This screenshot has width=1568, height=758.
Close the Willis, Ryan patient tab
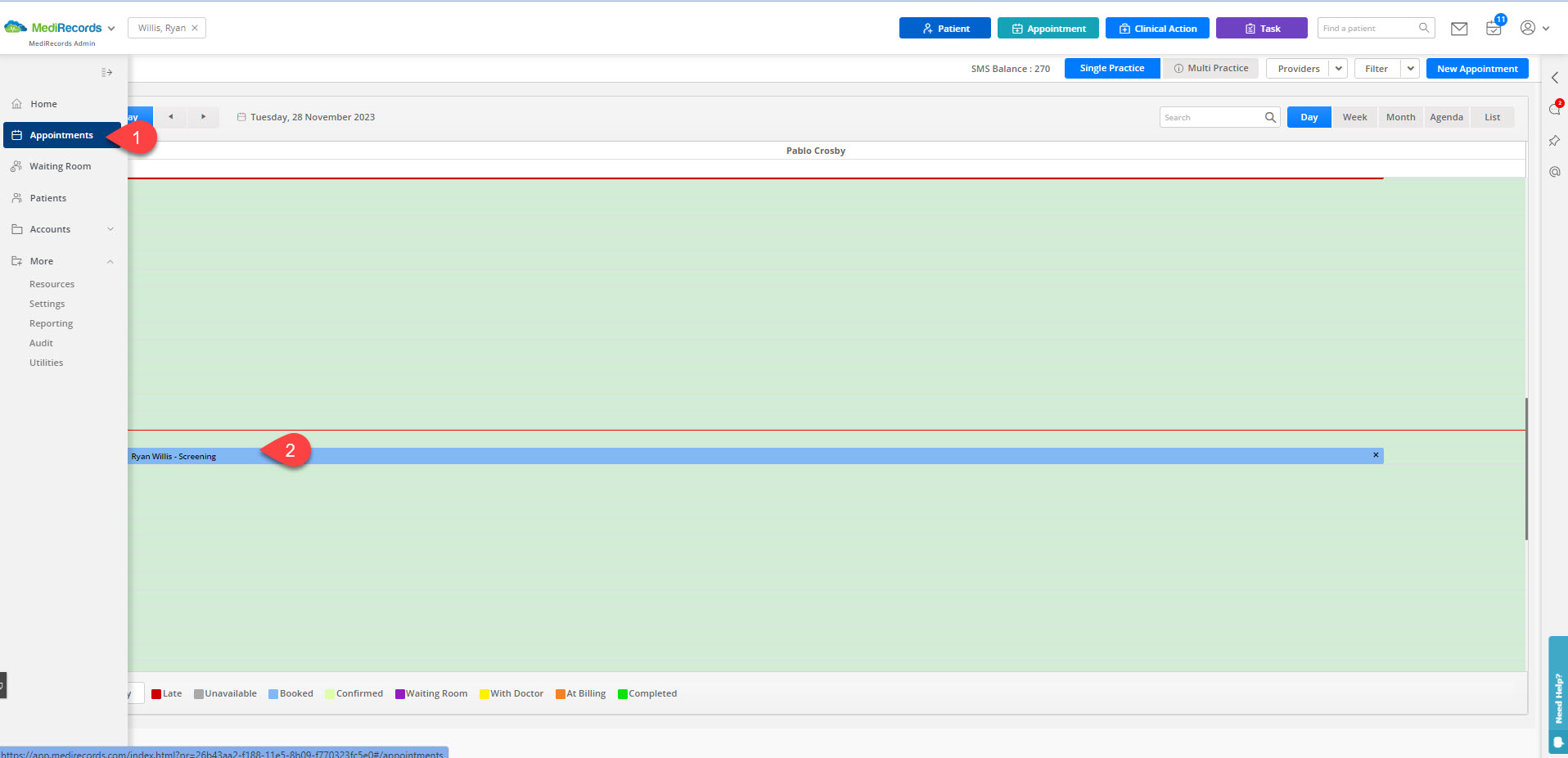tap(195, 28)
